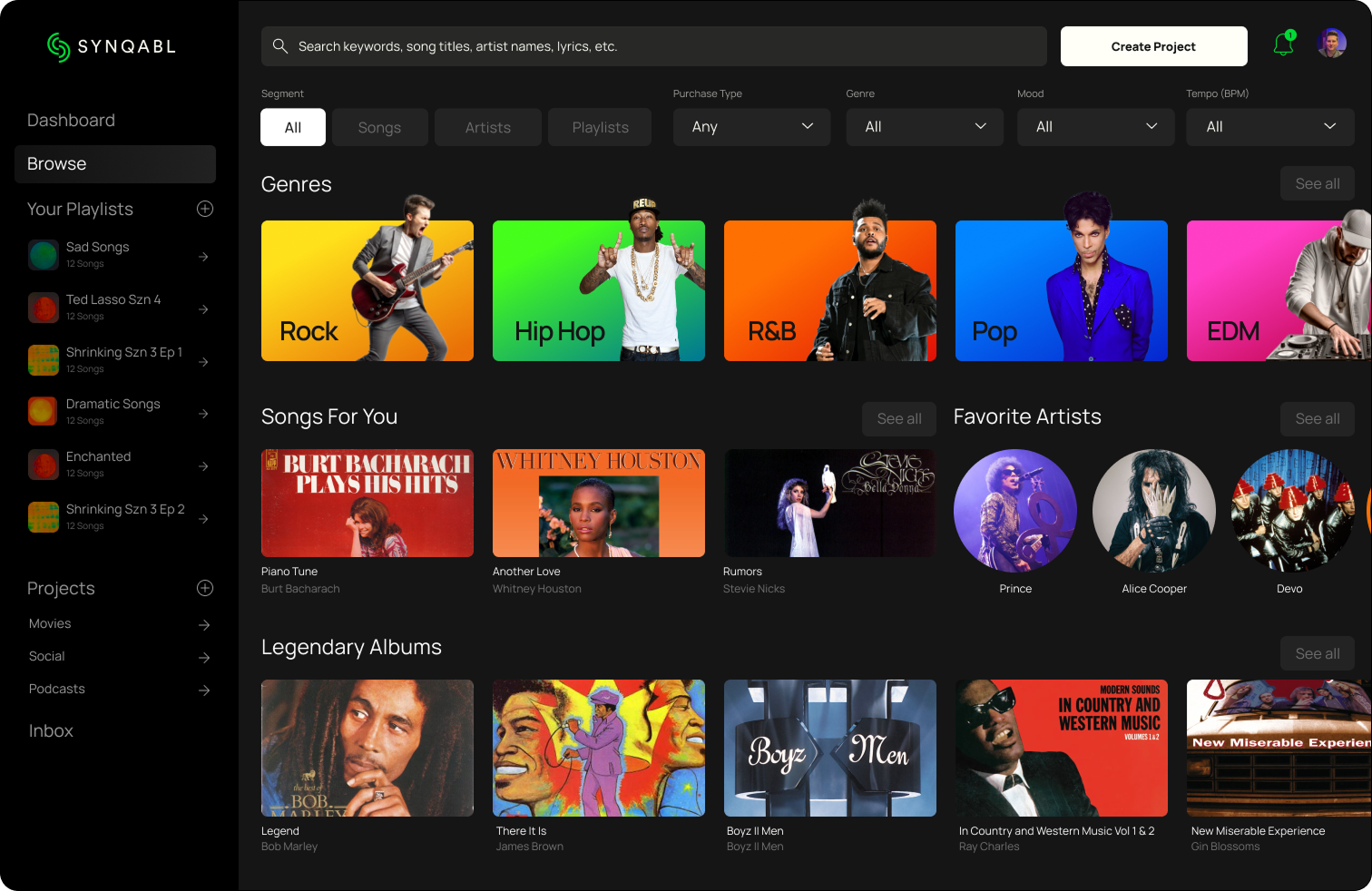1372x891 pixels.
Task: Click Projects heading in sidebar
Action: (x=61, y=589)
